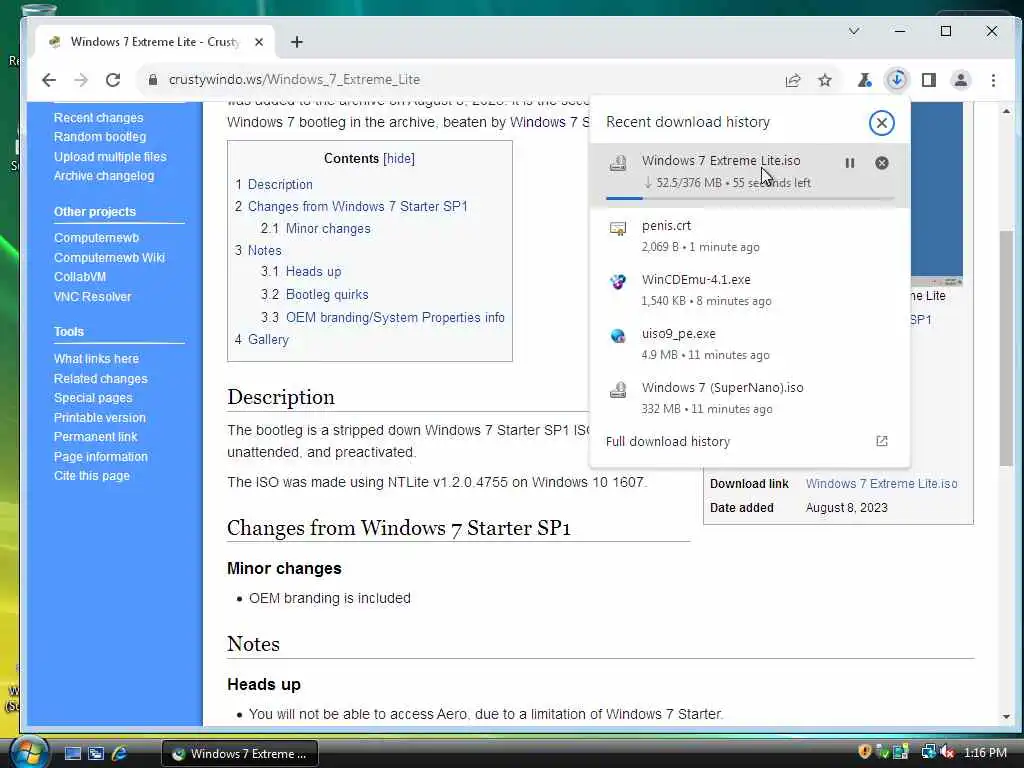Cancel the Windows 7 Extreme Lite.iso download
The image size is (1024, 768).
pos(882,163)
